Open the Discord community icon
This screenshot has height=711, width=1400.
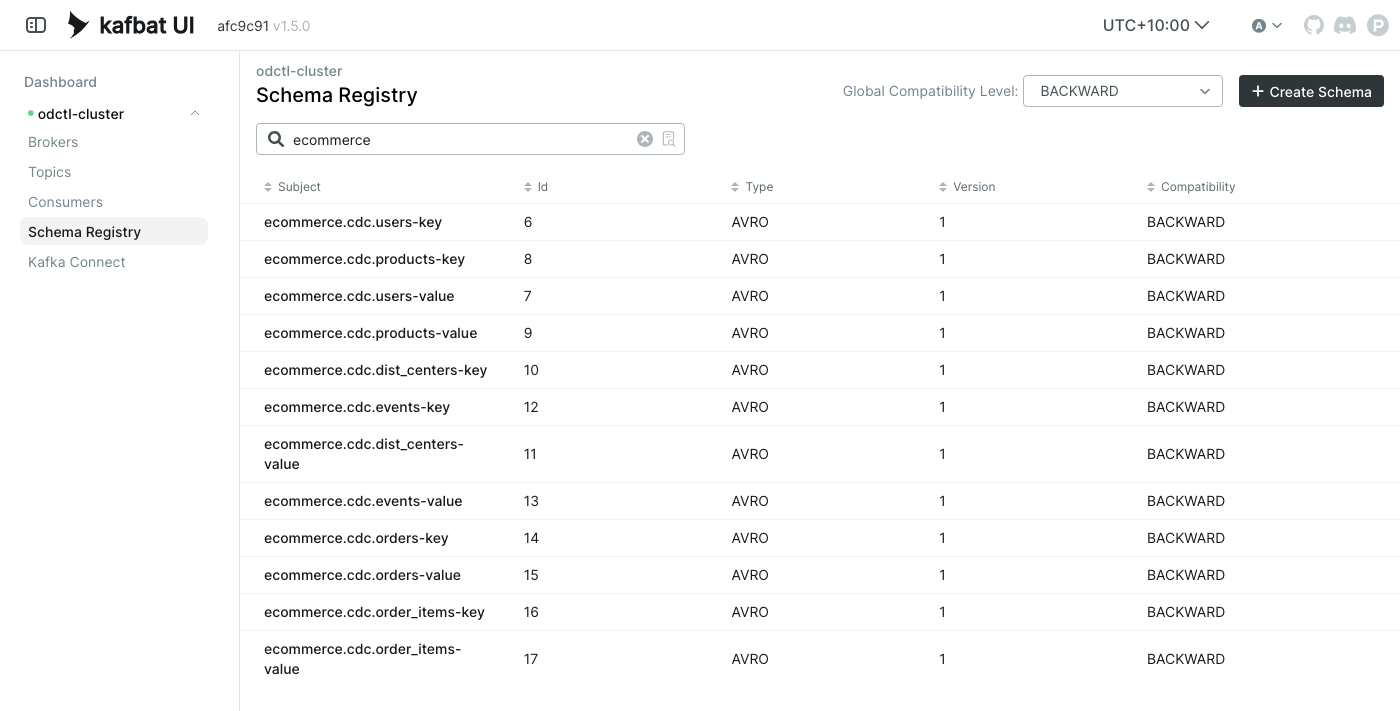[1345, 25]
